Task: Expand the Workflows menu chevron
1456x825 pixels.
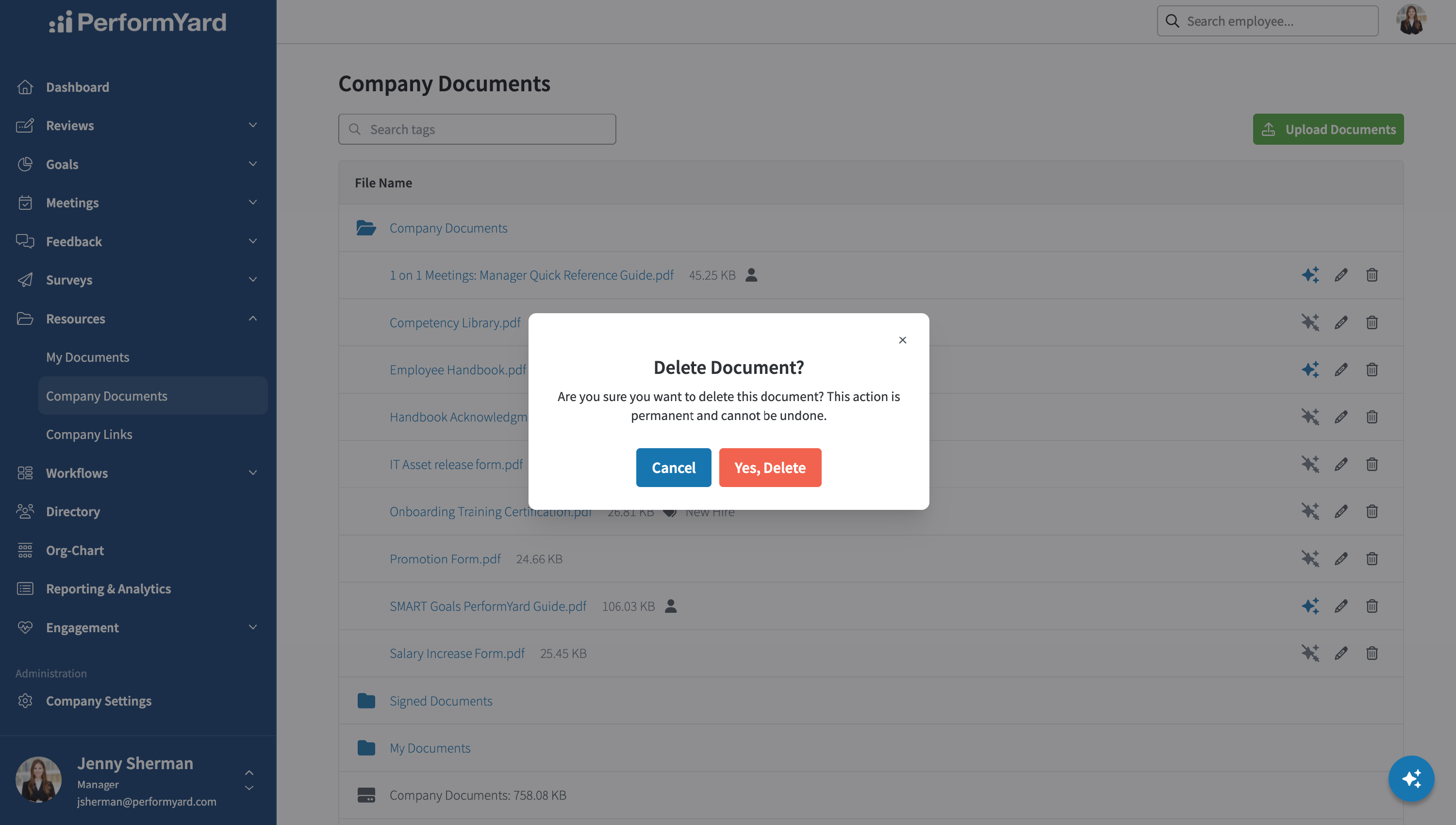Action: [x=252, y=472]
